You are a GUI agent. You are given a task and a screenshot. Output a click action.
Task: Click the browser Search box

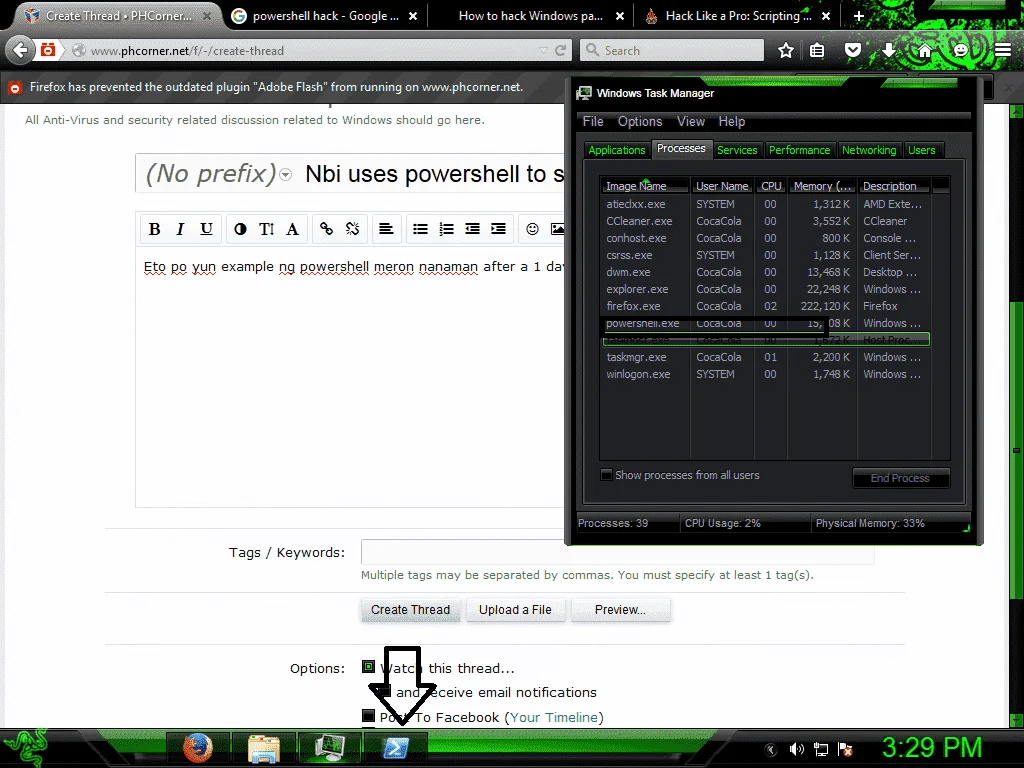coord(671,50)
